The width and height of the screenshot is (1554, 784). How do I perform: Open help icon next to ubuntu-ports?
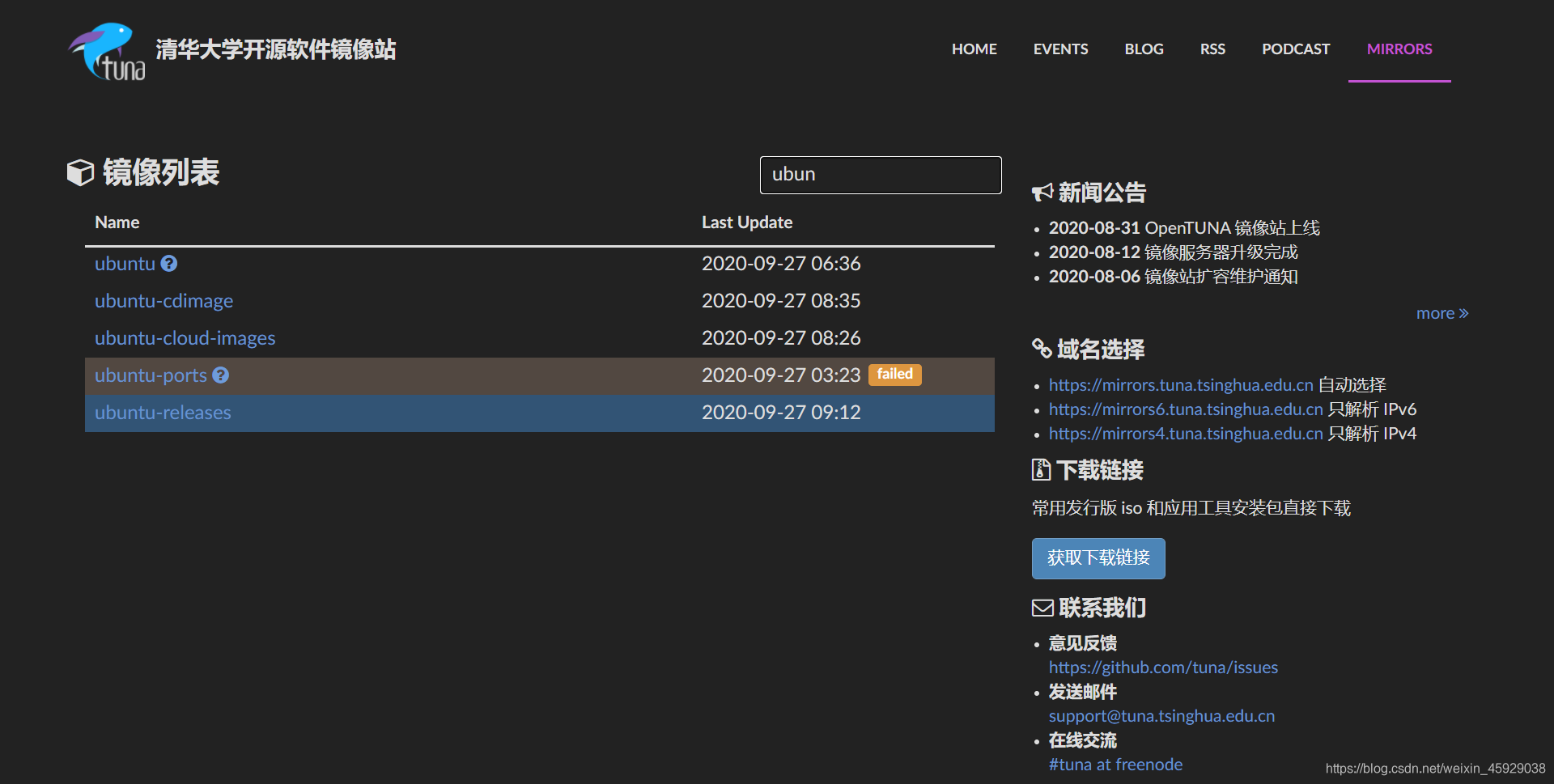click(221, 375)
